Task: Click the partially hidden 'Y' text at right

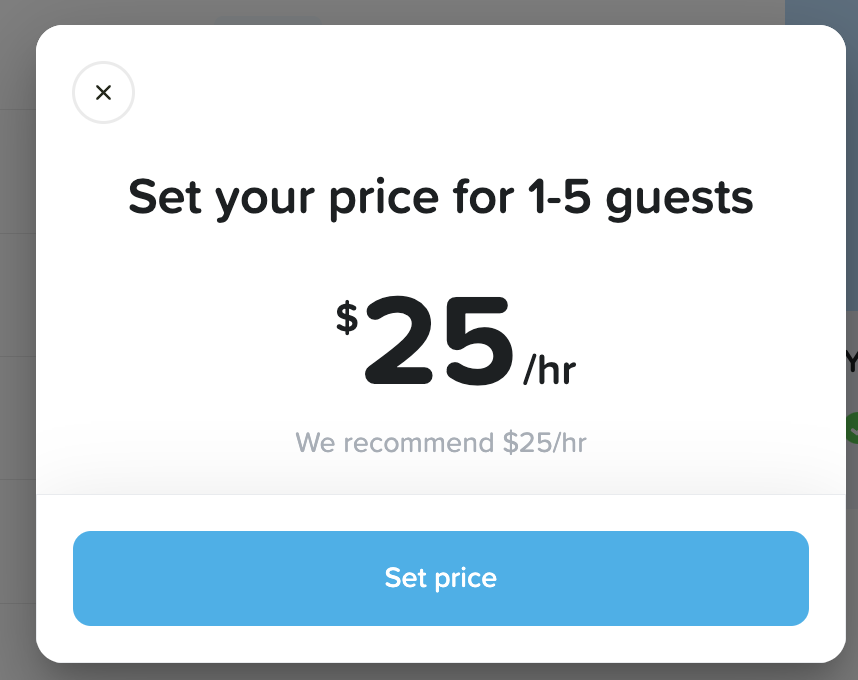Action: coord(852,362)
